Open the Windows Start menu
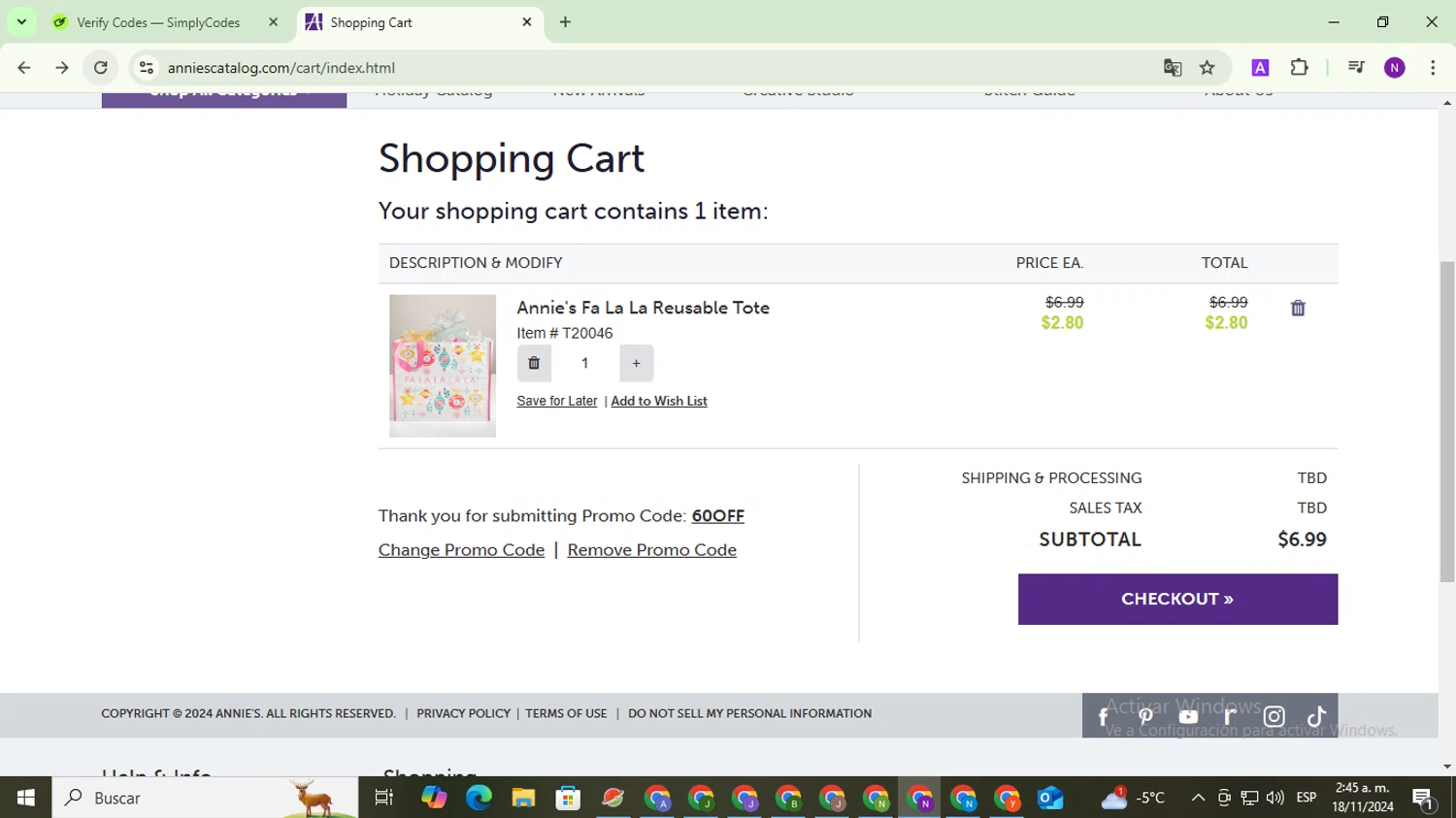 tap(26, 798)
